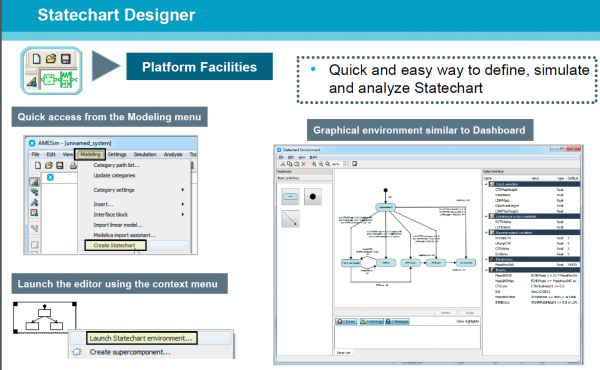Image resolution: width=600 pixels, height=370 pixels.
Task: Collapse the Input variables tree group
Action: click(x=487, y=184)
